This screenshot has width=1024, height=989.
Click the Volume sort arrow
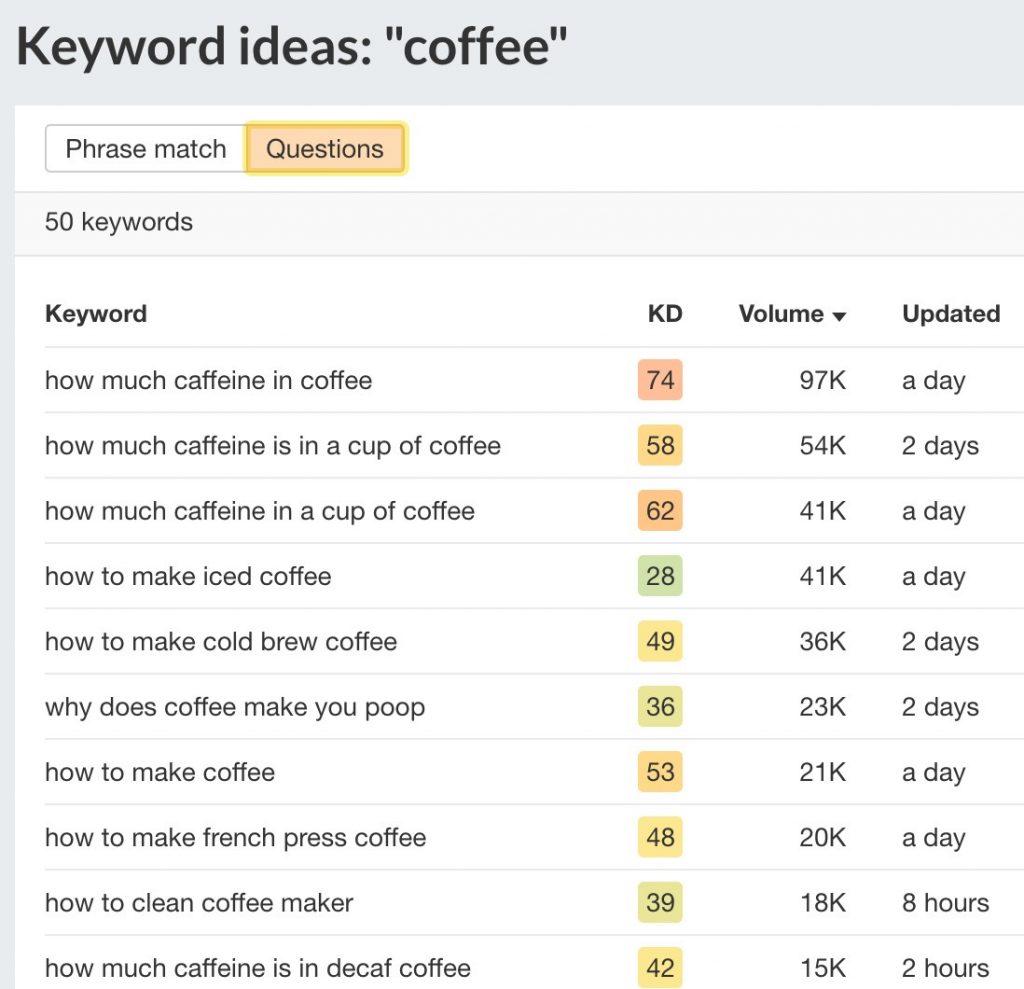click(x=840, y=314)
